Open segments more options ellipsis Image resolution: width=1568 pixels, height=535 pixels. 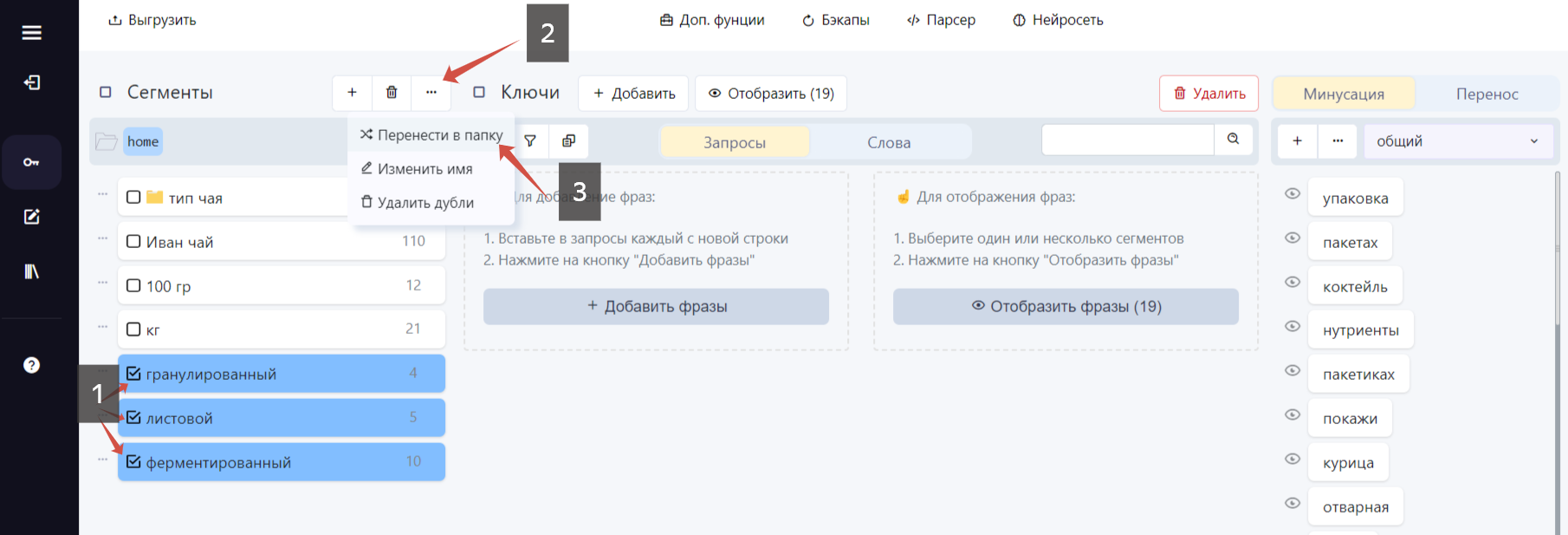pyautogui.click(x=431, y=93)
